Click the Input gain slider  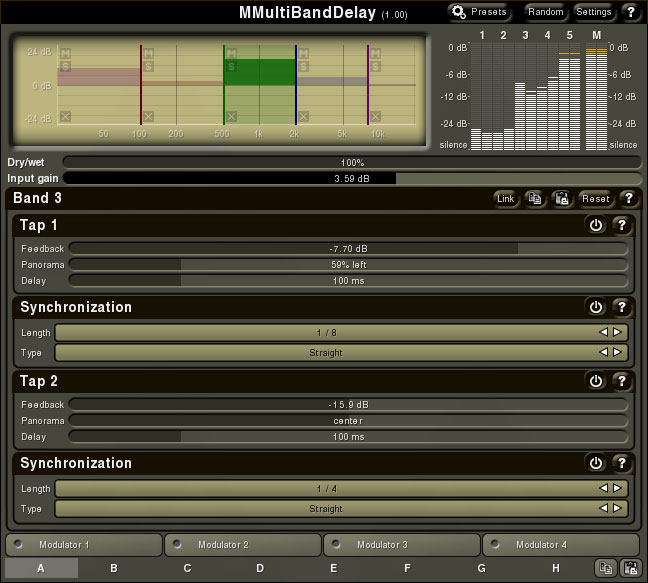[352, 178]
